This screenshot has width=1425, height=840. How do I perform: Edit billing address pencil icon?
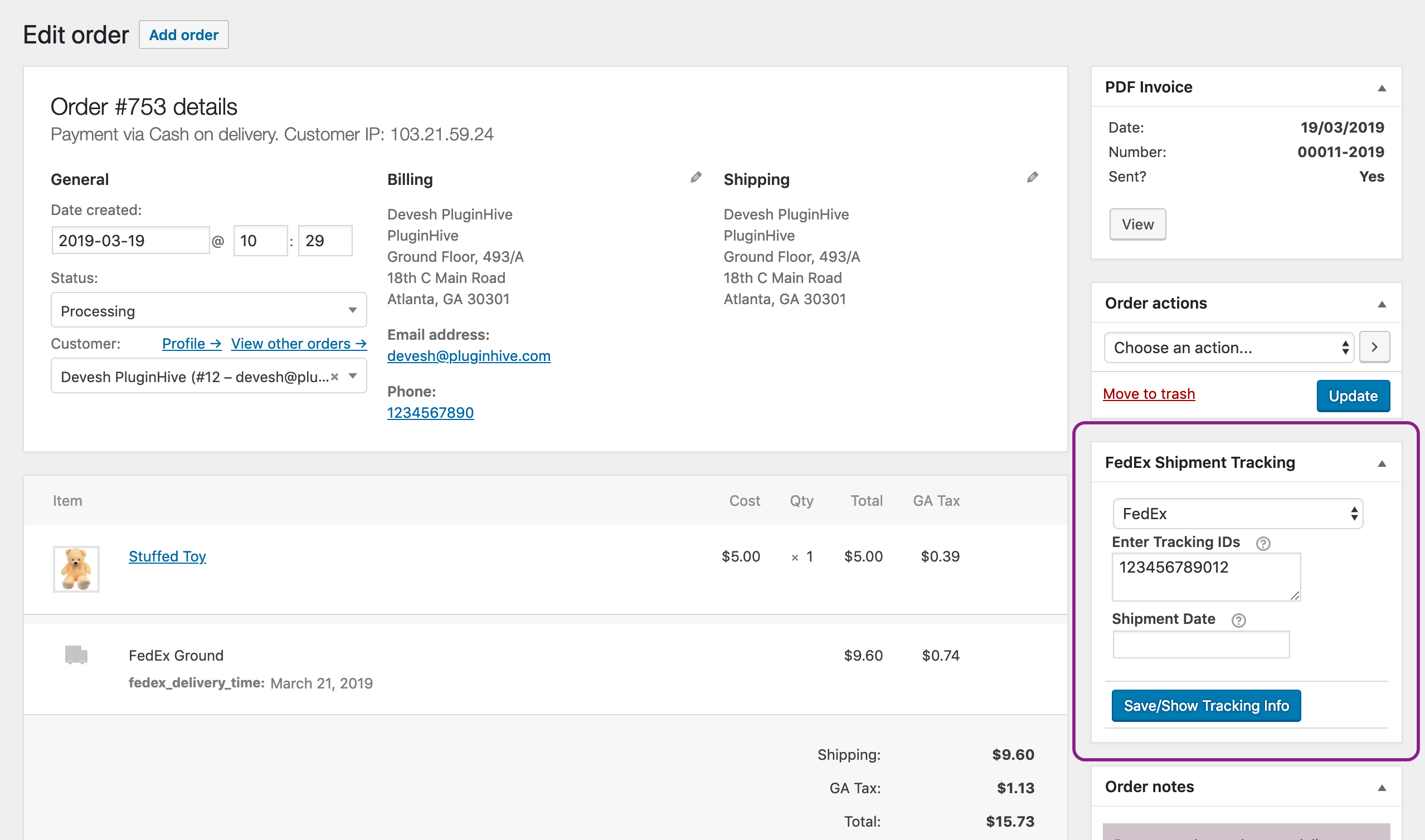(696, 178)
